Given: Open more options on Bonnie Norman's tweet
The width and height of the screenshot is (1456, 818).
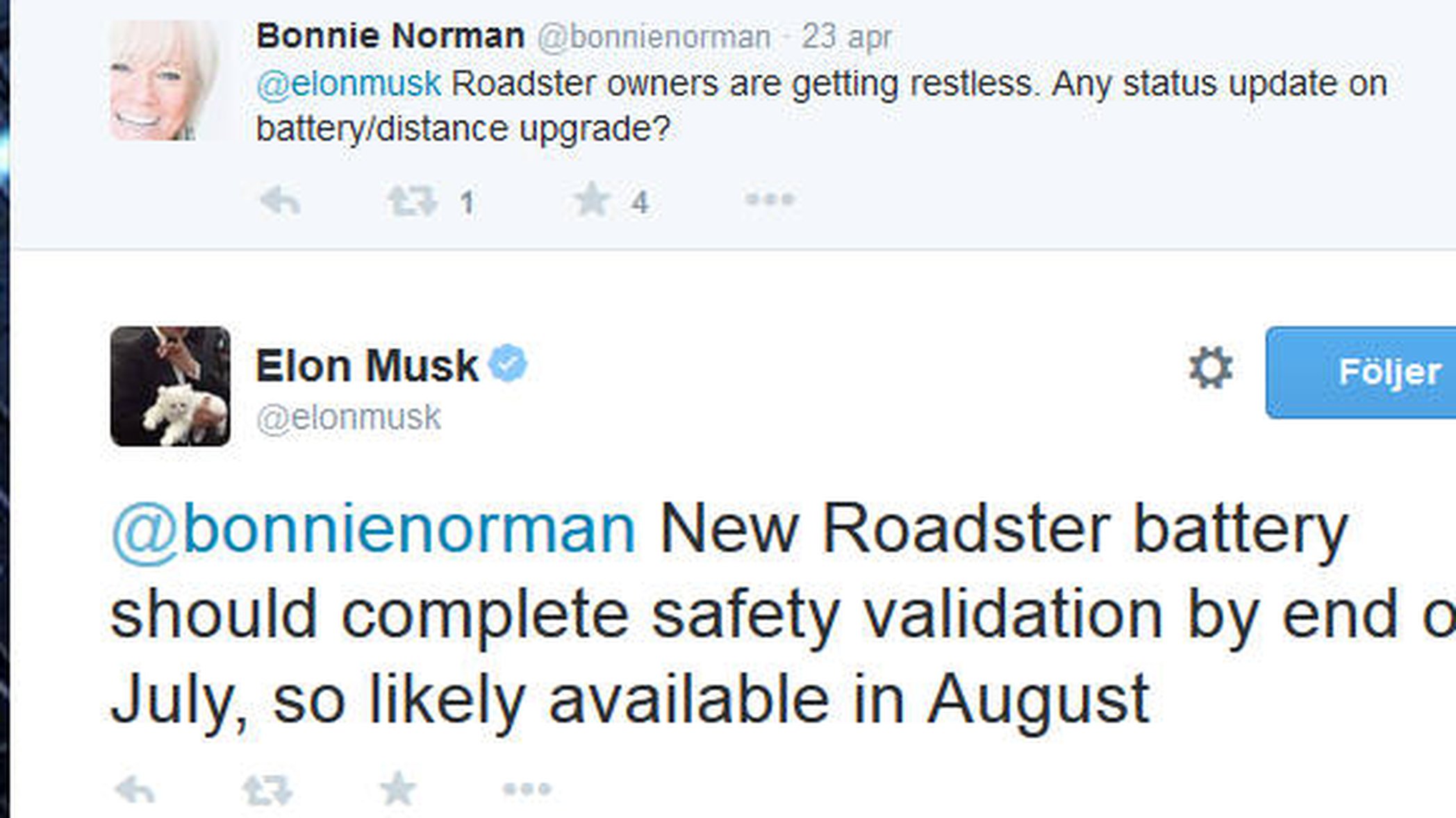Looking at the screenshot, I should tap(769, 200).
